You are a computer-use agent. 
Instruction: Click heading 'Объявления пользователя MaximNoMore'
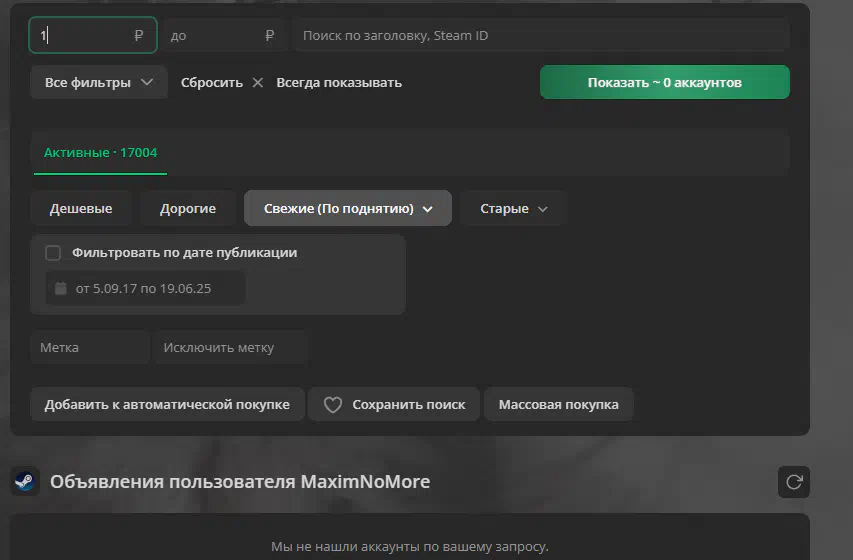click(x=240, y=482)
